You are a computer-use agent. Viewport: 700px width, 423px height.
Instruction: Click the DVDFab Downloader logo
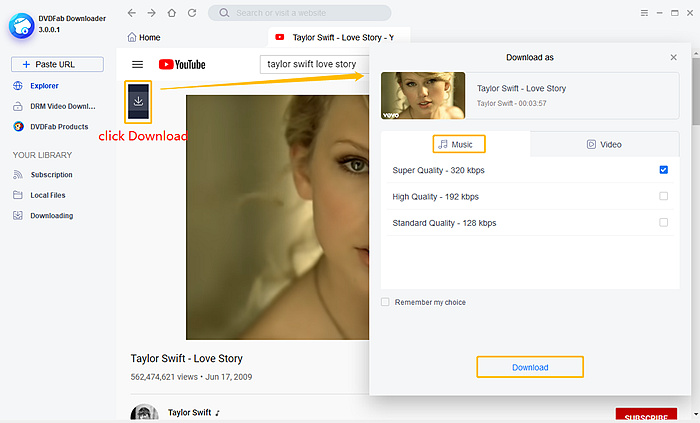(x=21, y=26)
